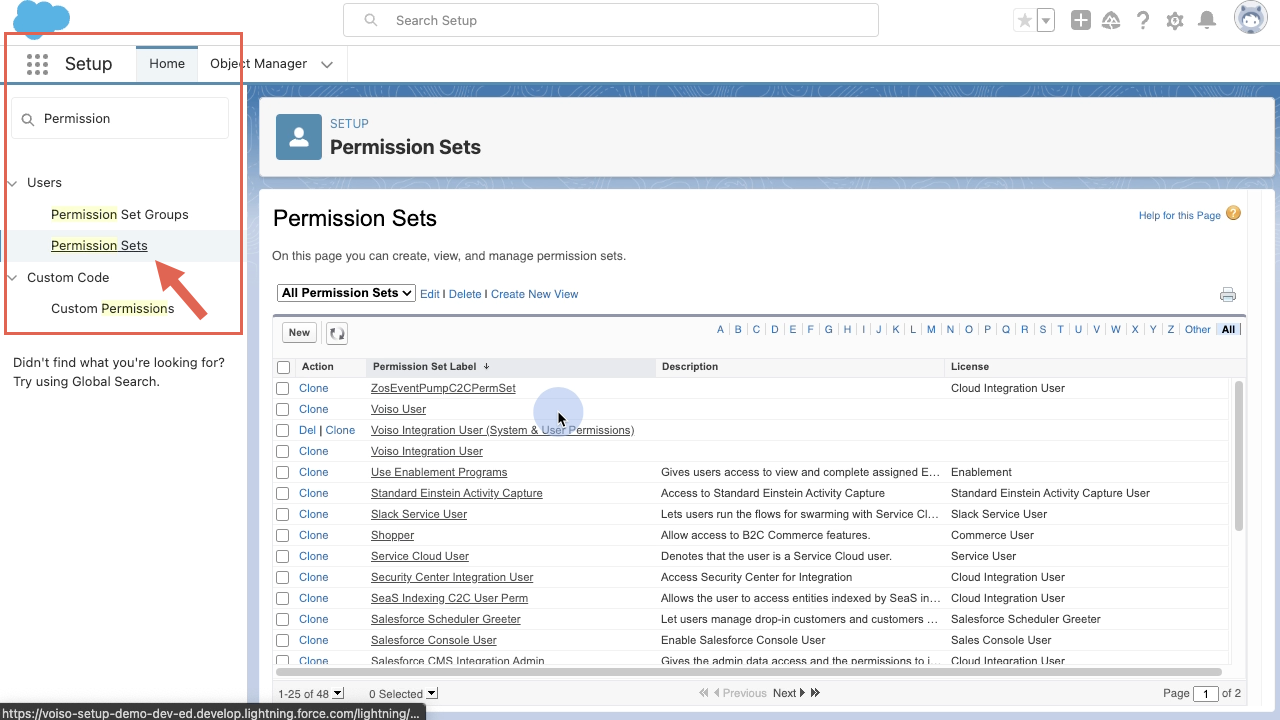This screenshot has width=1280, height=720.
Task: Click the printable view printer icon
Action: (x=1228, y=294)
